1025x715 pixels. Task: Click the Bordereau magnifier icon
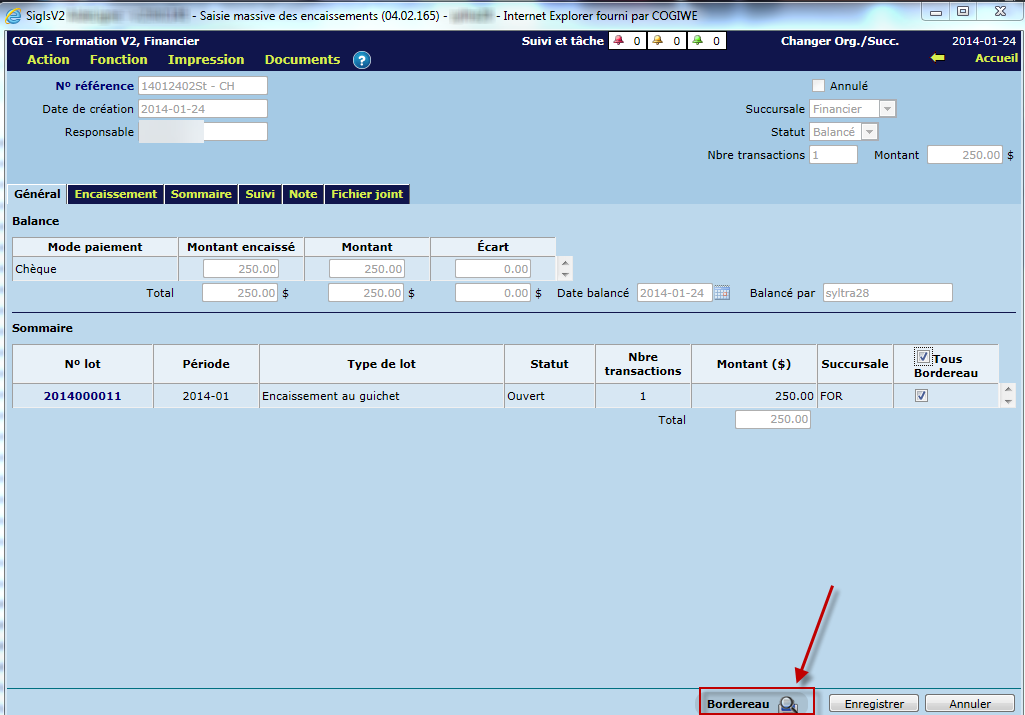[x=788, y=704]
